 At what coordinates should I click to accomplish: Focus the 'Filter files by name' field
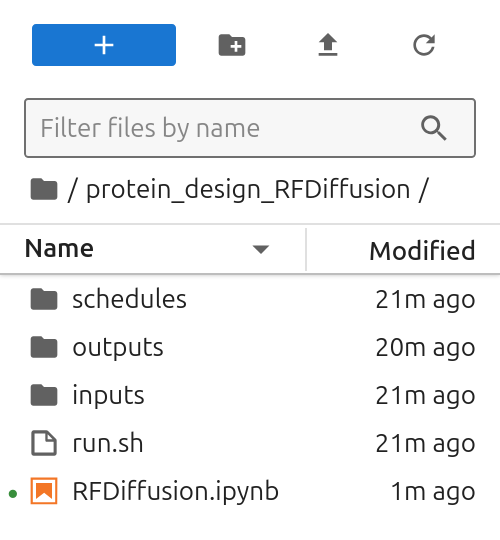(x=250, y=128)
